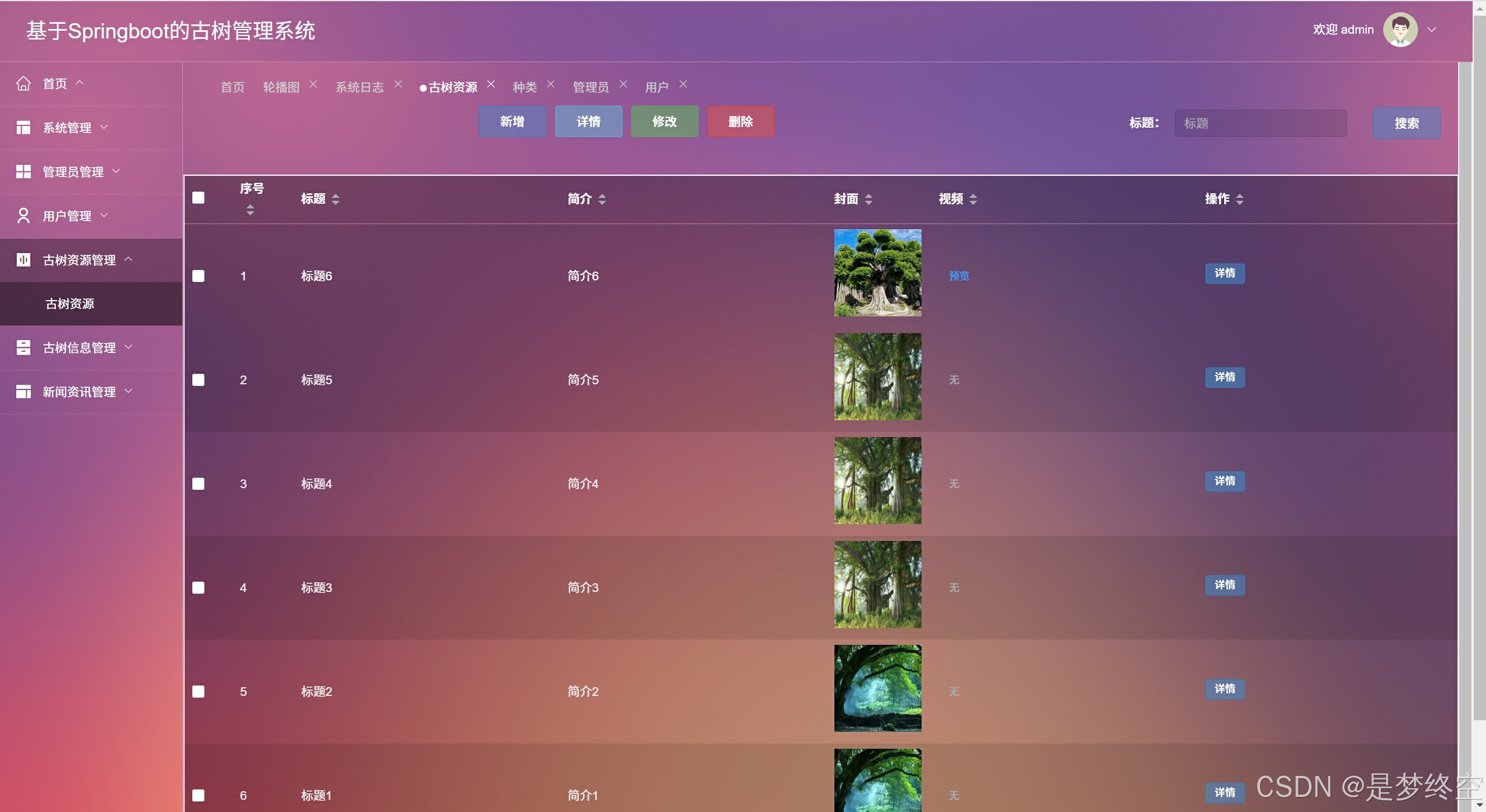
Task: Focus the 标题 search input field
Action: coord(1261,123)
